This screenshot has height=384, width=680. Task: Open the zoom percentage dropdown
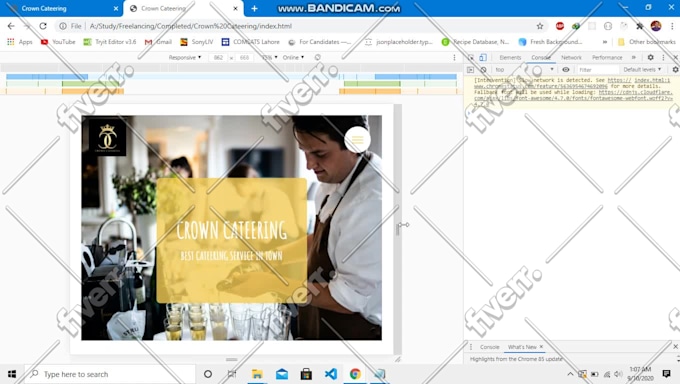pyautogui.click(x=269, y=57)
